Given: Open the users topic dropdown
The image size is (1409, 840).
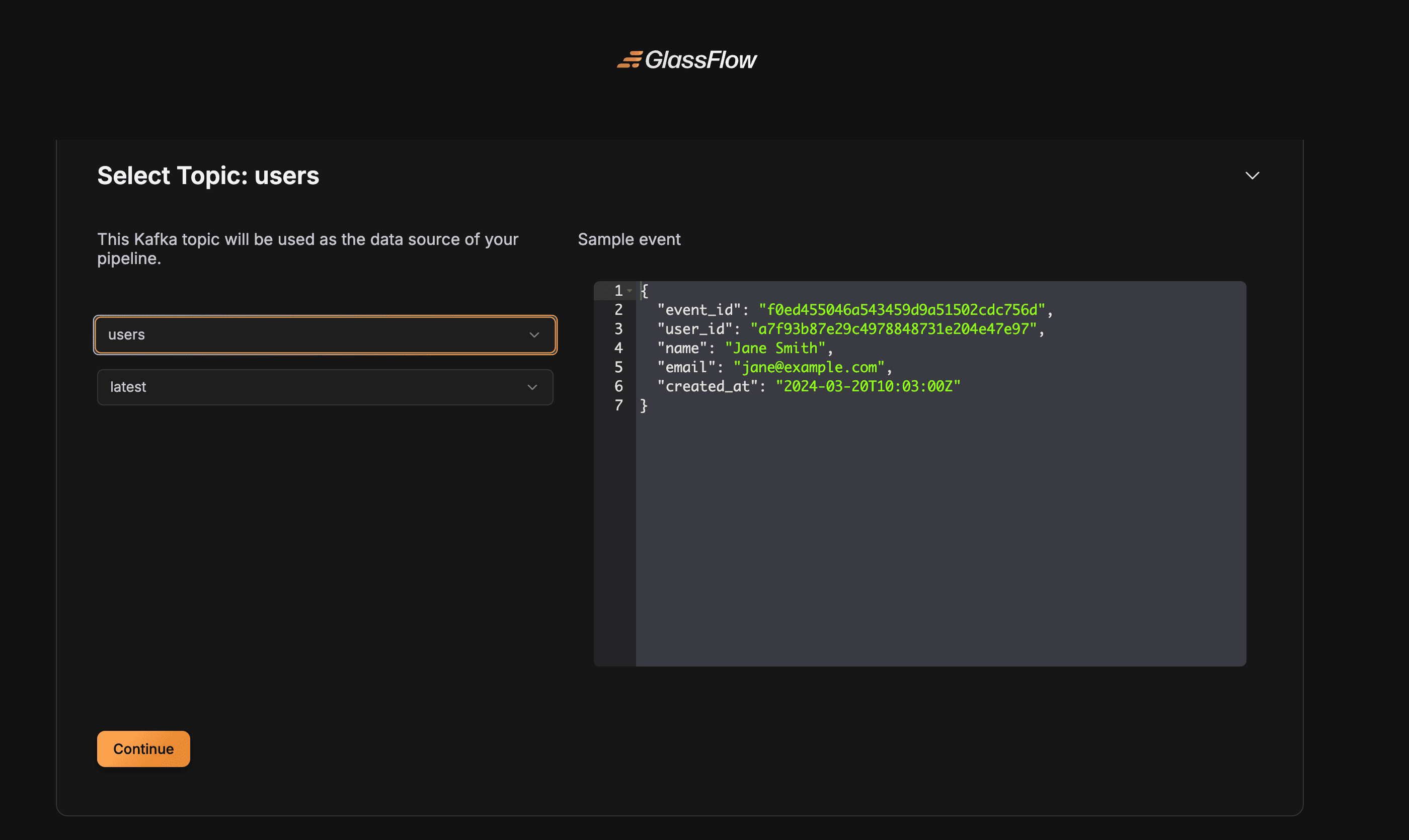Looking at the screenshot, I should (x=317, y=334).
